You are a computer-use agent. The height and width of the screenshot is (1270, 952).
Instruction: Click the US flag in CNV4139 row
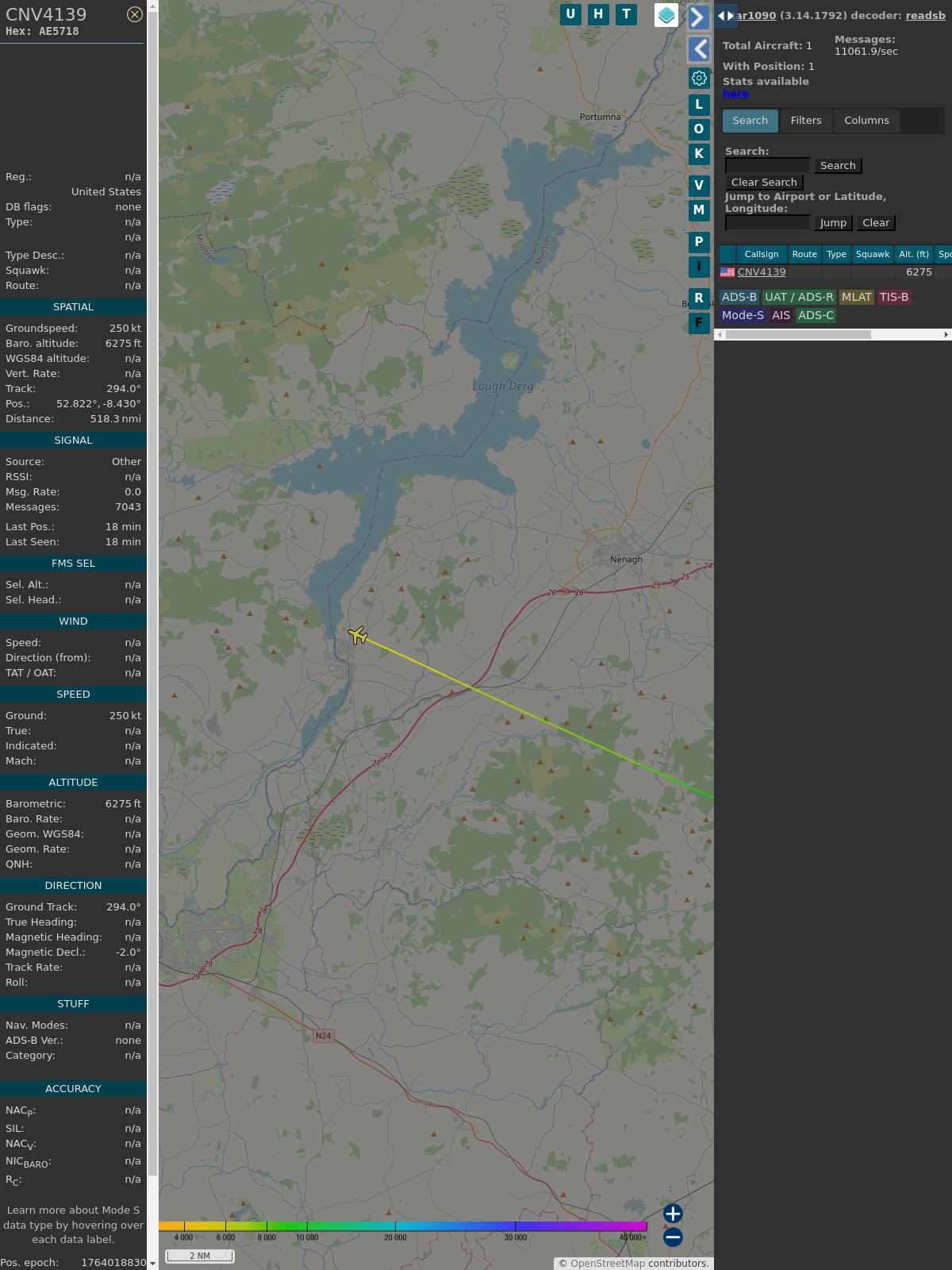tap(727, 271)
